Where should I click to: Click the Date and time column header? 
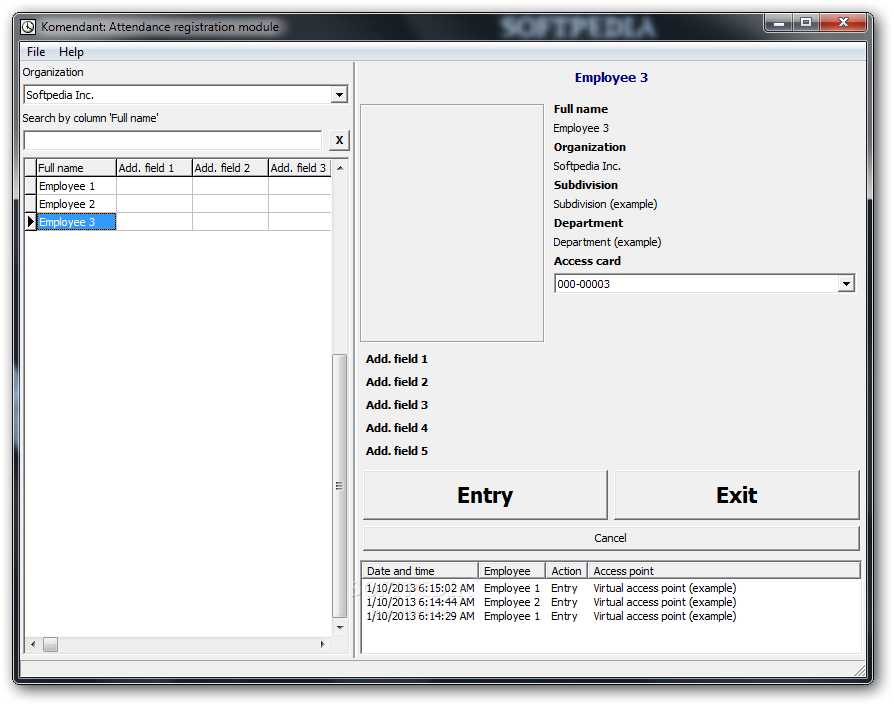pos(420,571)
